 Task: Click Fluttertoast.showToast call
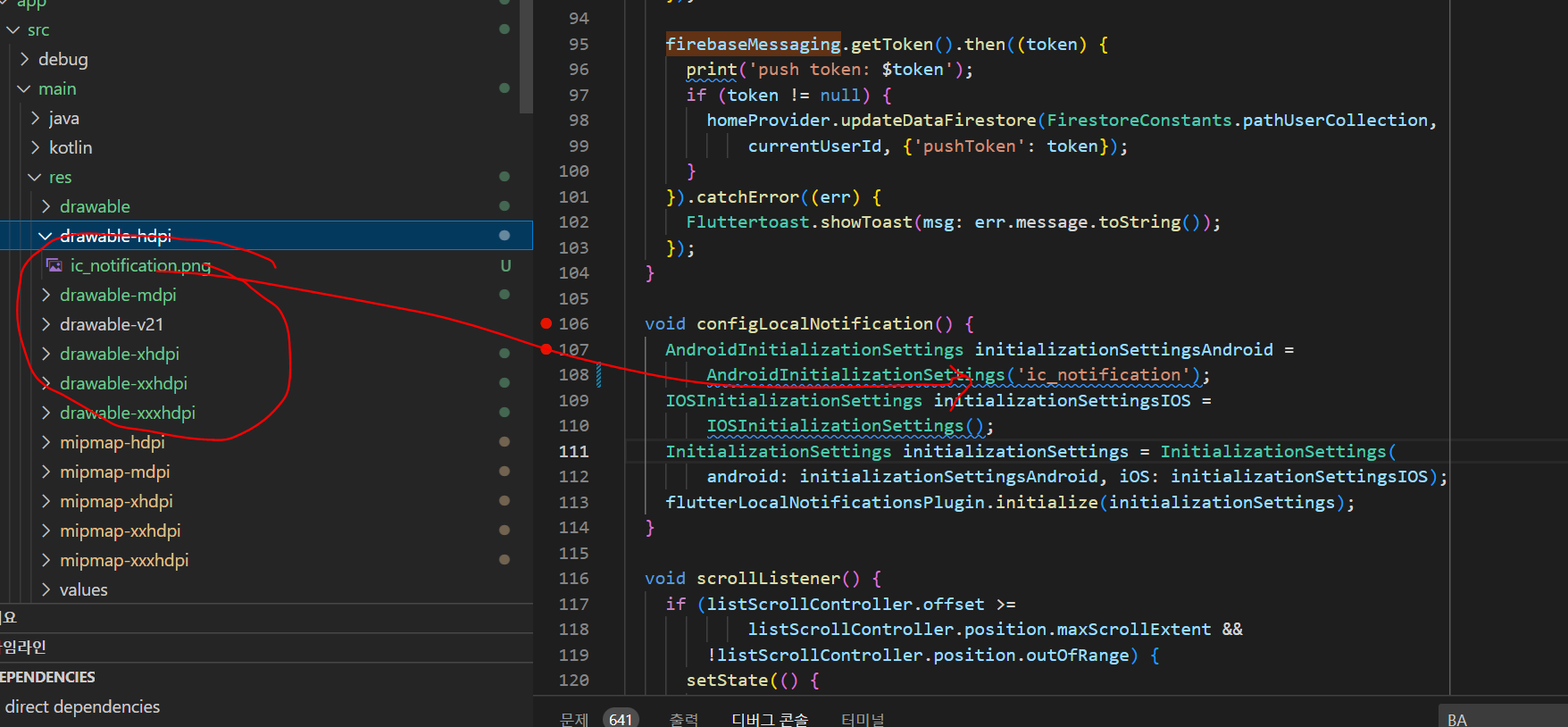[799, 222]
